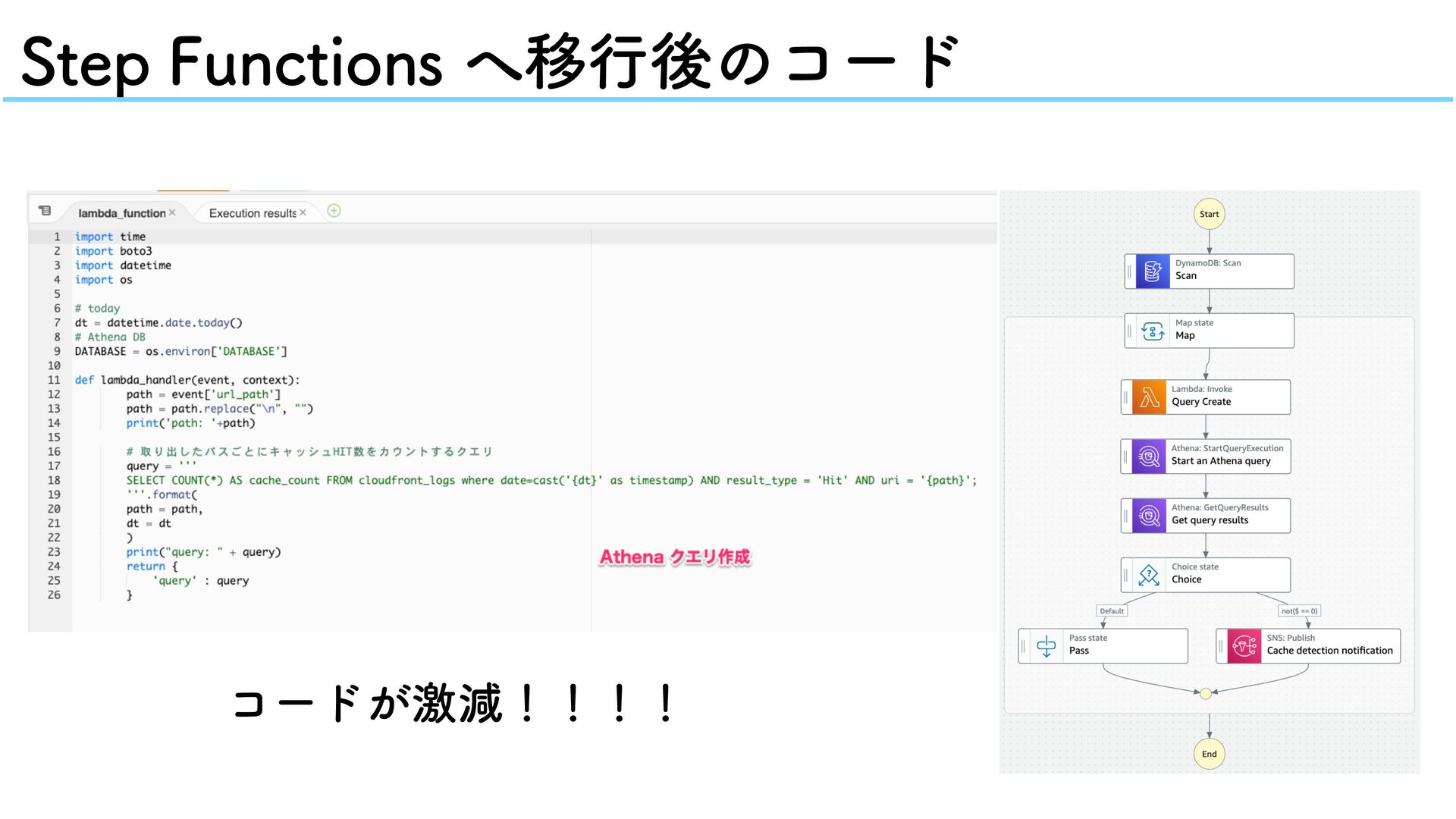Select the Lambda Invoke Query Create icon
This screenshot has width=1456, height=819.
click(1149, 397)
